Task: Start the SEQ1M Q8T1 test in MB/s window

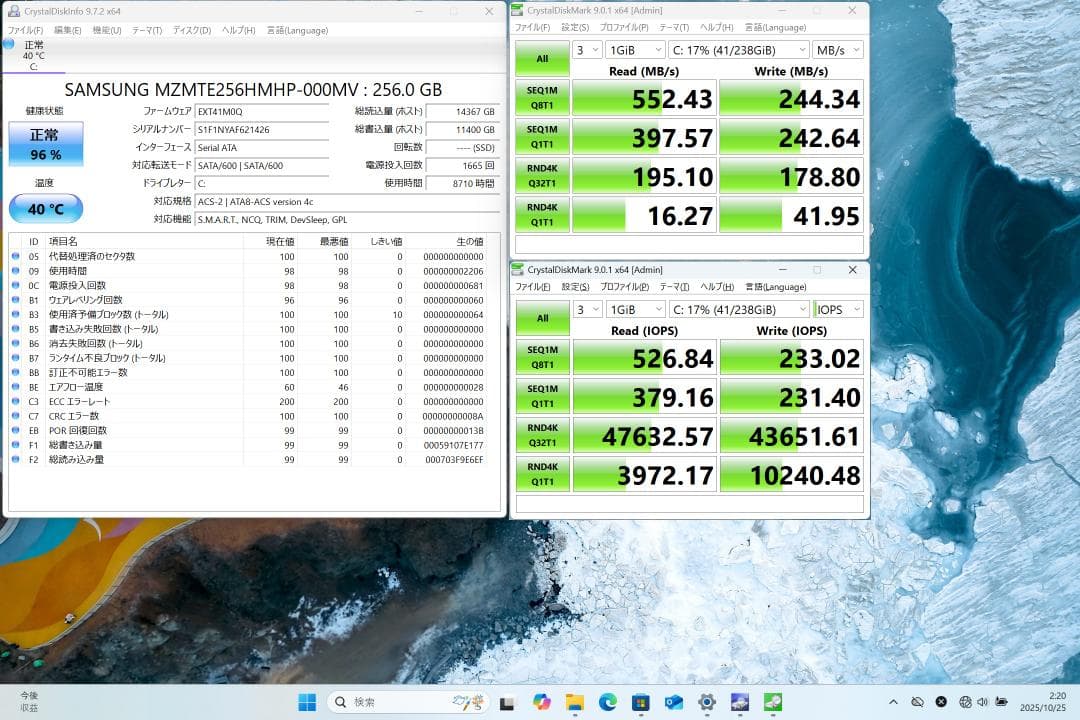Action: click(541, 97)
